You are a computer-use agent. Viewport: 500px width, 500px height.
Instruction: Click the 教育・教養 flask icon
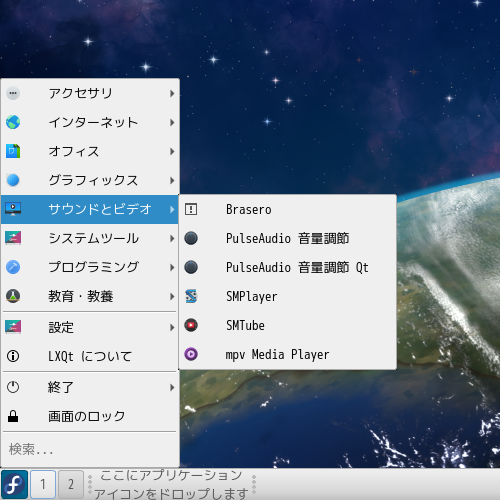[x=13, y=296]
